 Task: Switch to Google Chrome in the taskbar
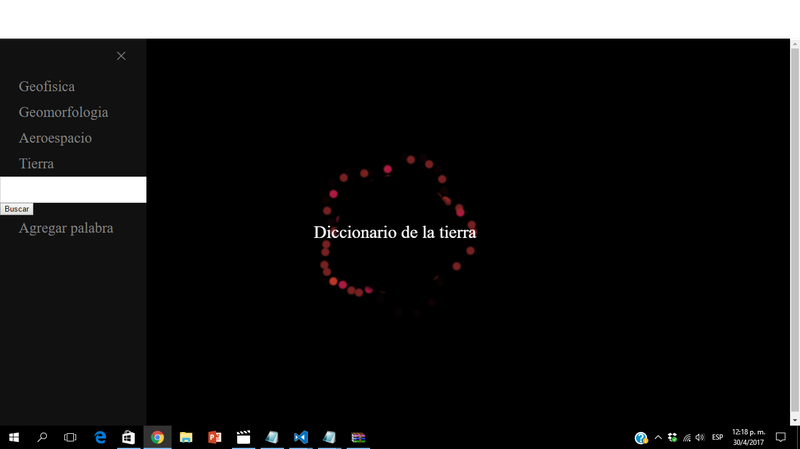(157, 437)
